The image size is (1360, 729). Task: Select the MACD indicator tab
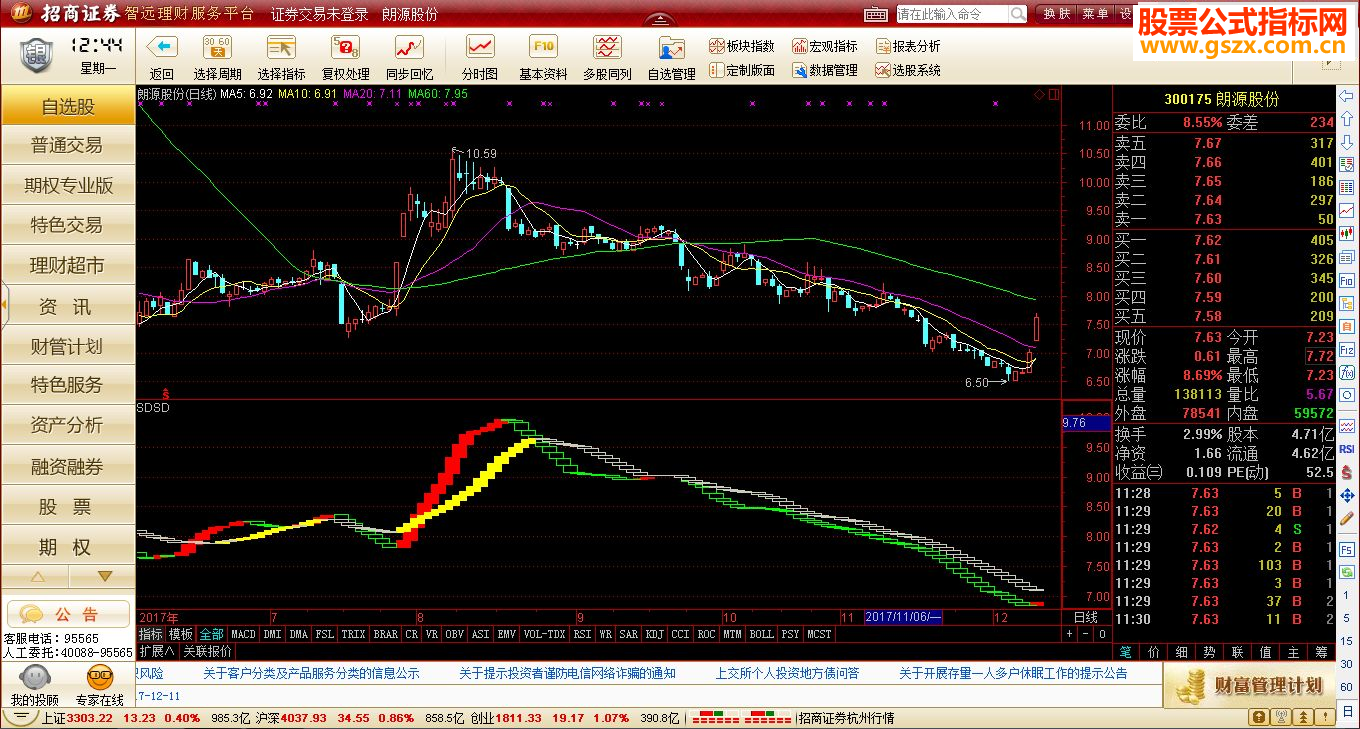tap(243, 634)
